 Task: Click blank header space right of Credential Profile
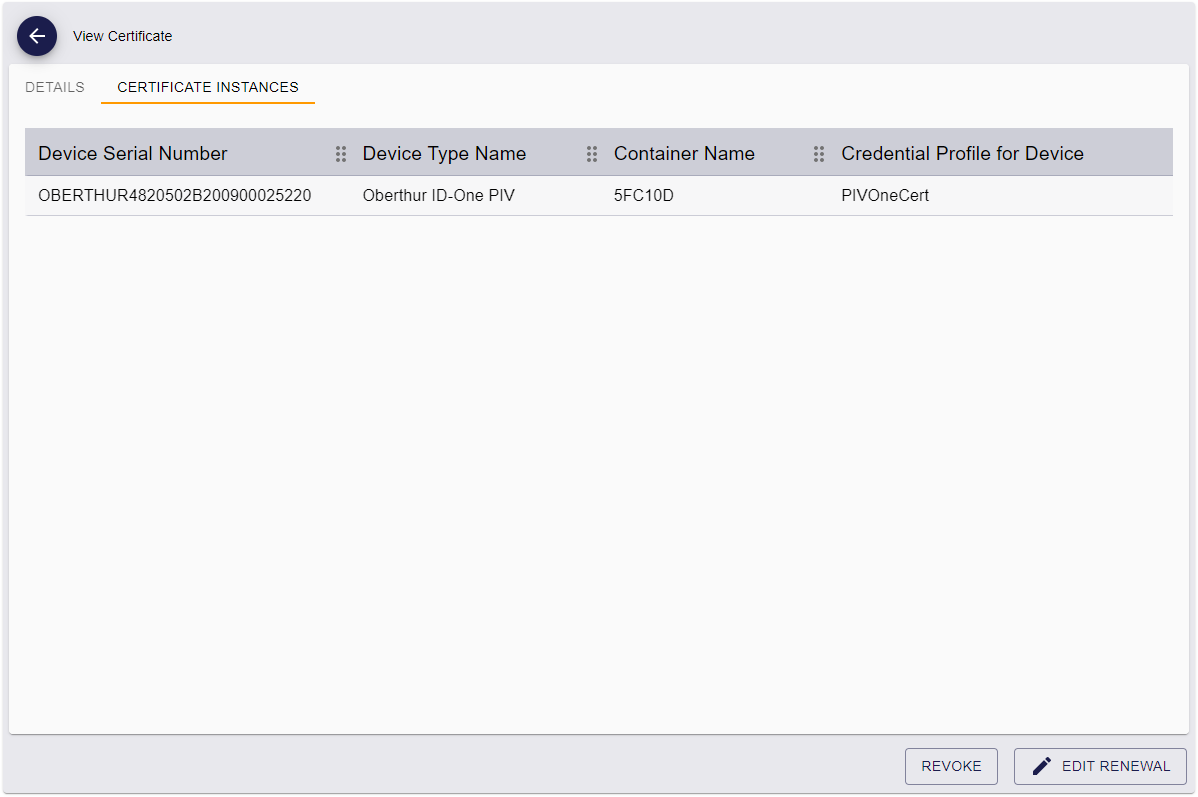coord(1130,154)
